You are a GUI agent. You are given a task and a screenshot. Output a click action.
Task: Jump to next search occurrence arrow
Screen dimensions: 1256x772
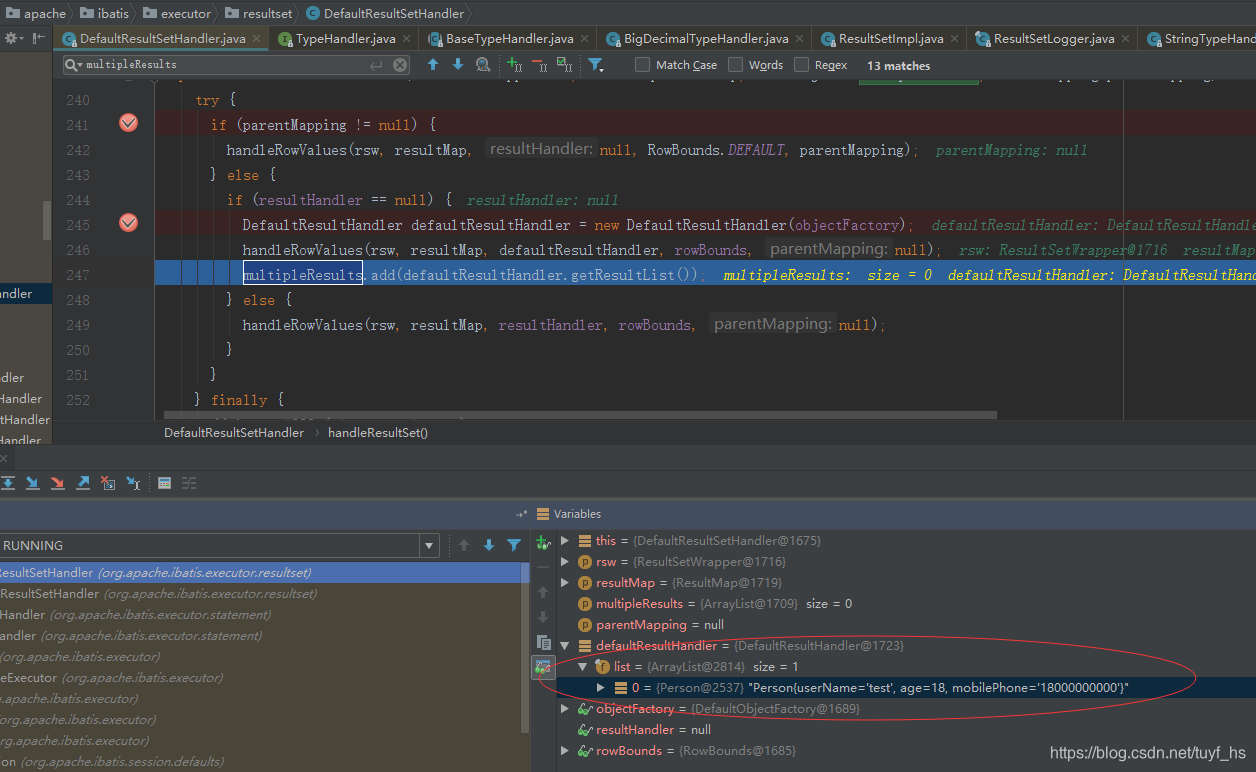[458, 65]
